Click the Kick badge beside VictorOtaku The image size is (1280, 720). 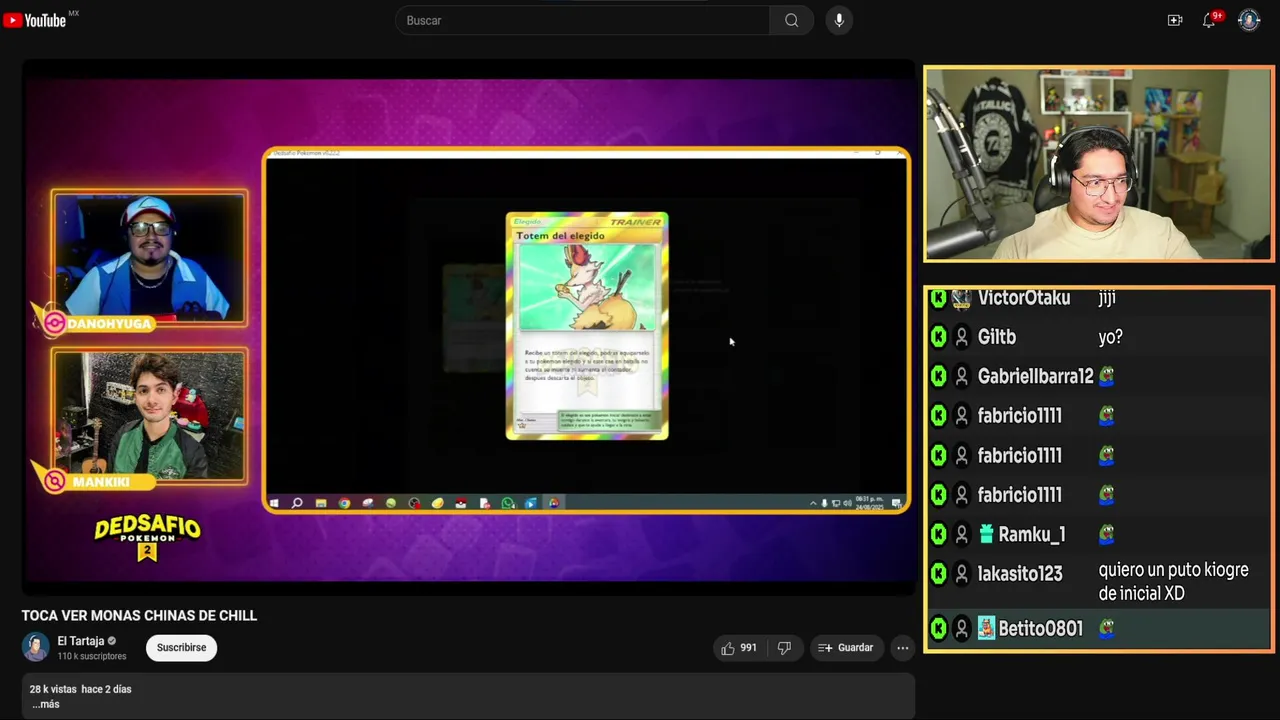(938, 298)
